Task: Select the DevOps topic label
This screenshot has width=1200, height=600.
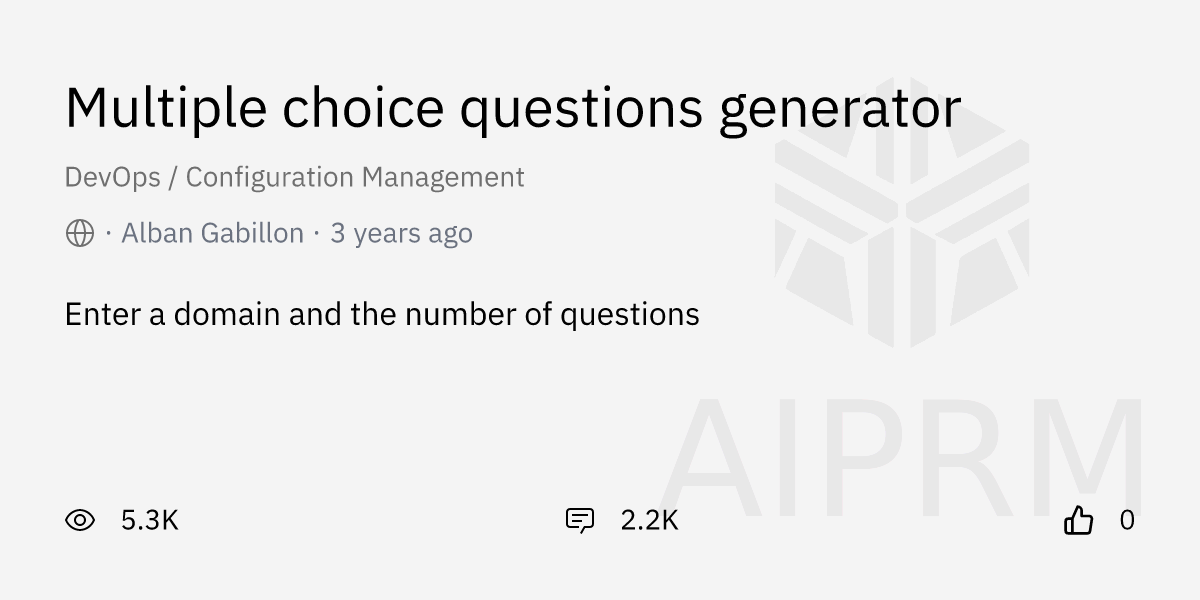Action: point(112,177)
